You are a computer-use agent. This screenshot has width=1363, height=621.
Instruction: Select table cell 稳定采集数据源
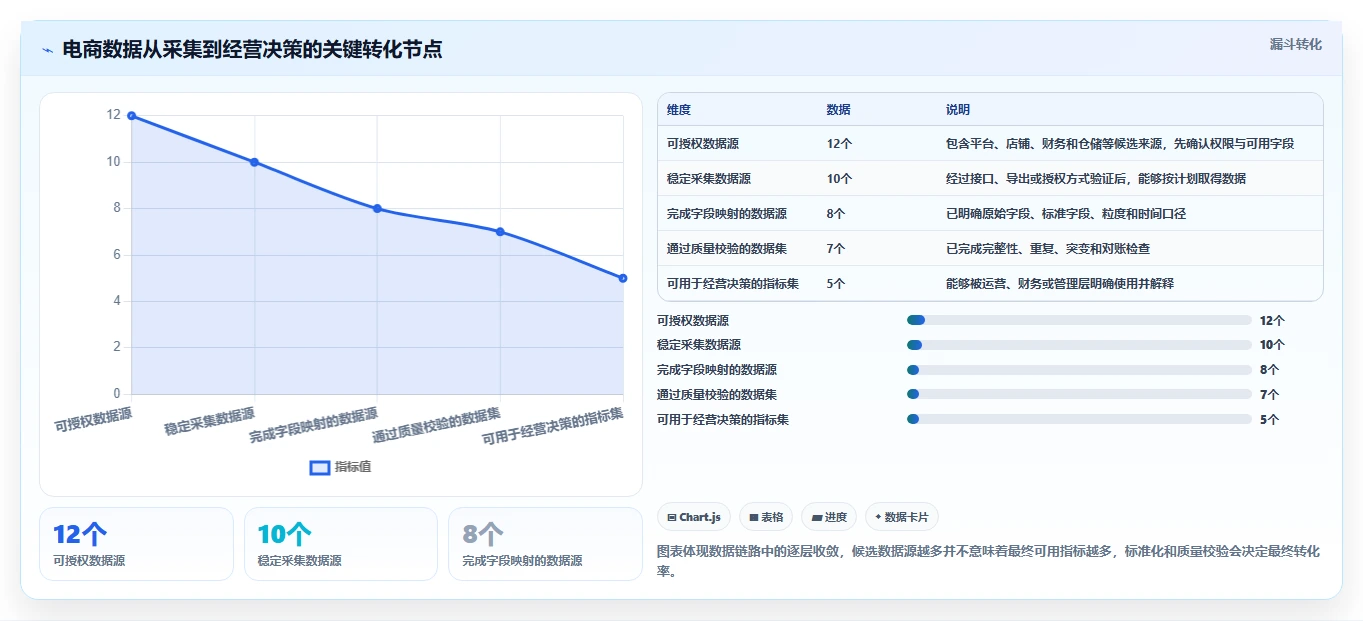tap(709, 179)
